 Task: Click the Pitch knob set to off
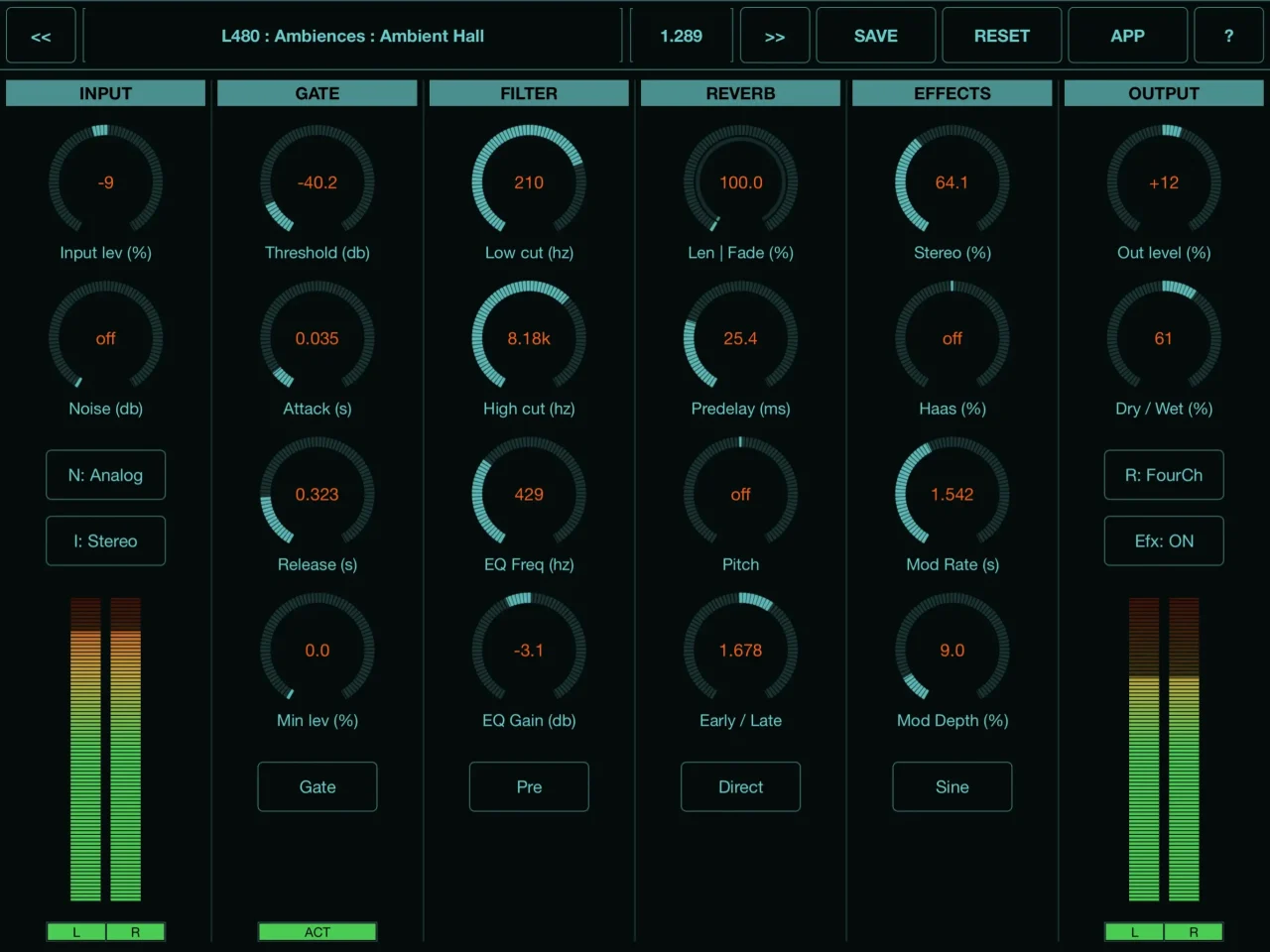[x=741, y=493]
